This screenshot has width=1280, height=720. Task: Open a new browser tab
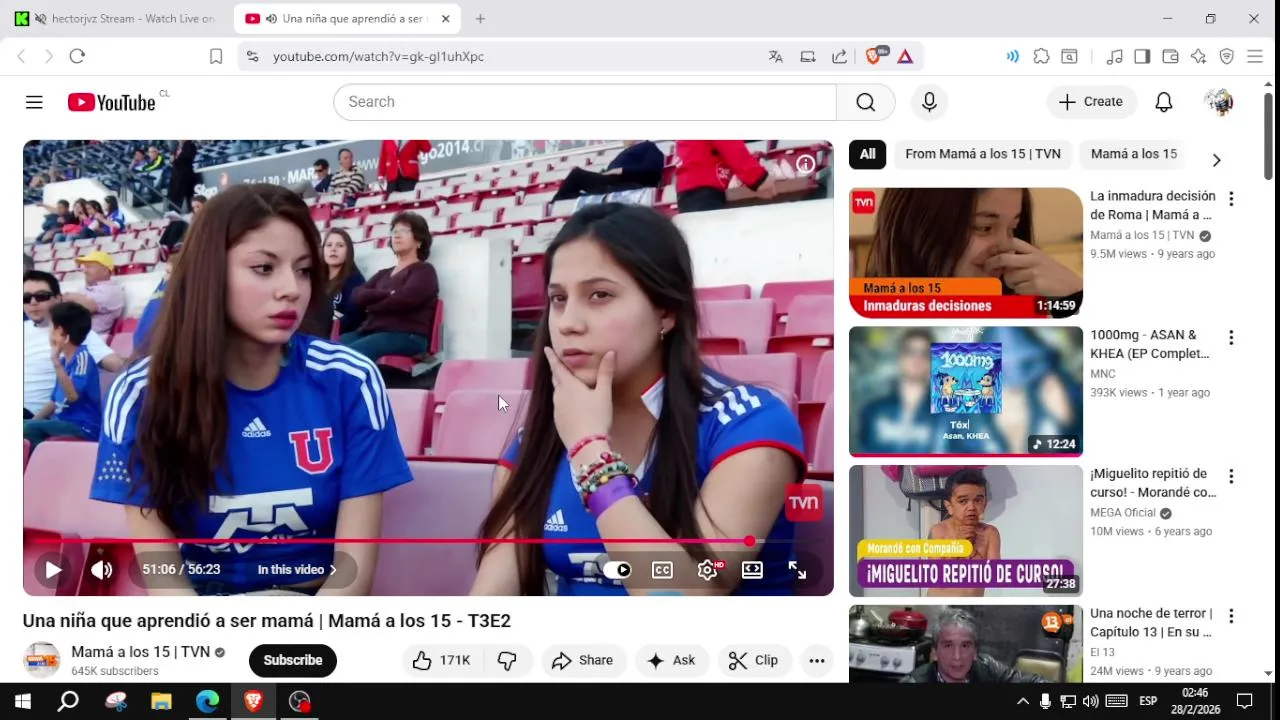pos(480,19)
